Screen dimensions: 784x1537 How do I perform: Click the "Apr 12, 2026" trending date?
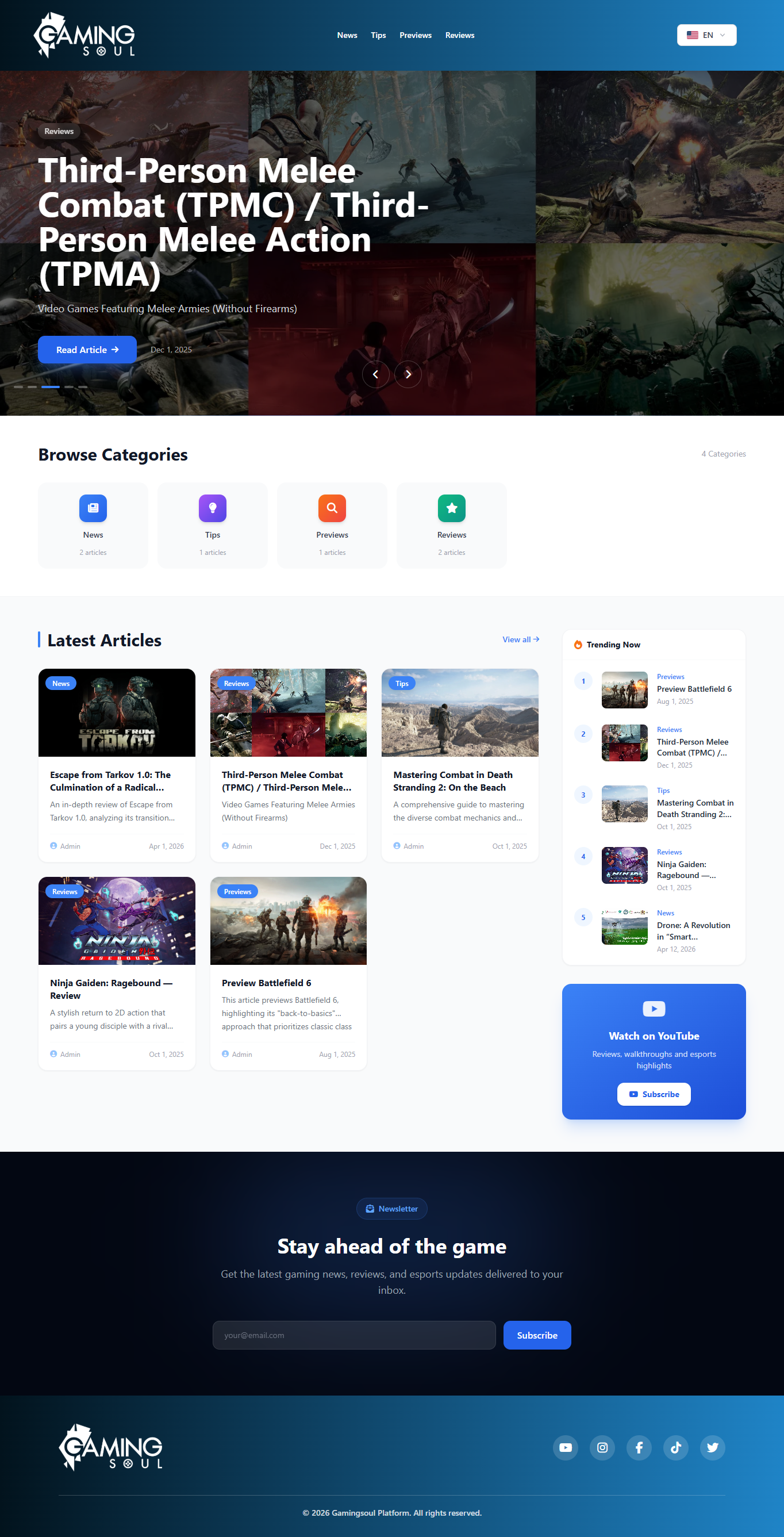click(x=676, y=949)
